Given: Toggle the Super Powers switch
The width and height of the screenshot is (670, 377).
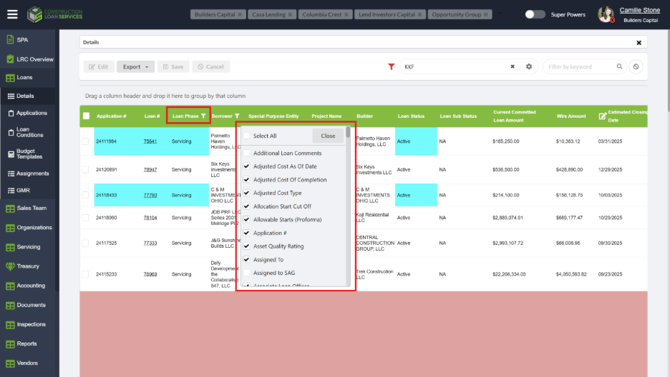Looking at the screenshot, I should 535,15.
